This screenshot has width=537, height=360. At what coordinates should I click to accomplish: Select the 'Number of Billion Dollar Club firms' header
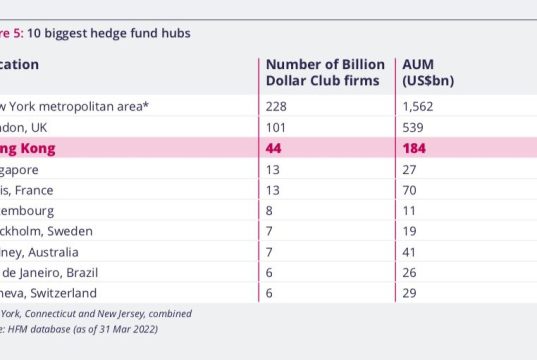click(325, 72)
